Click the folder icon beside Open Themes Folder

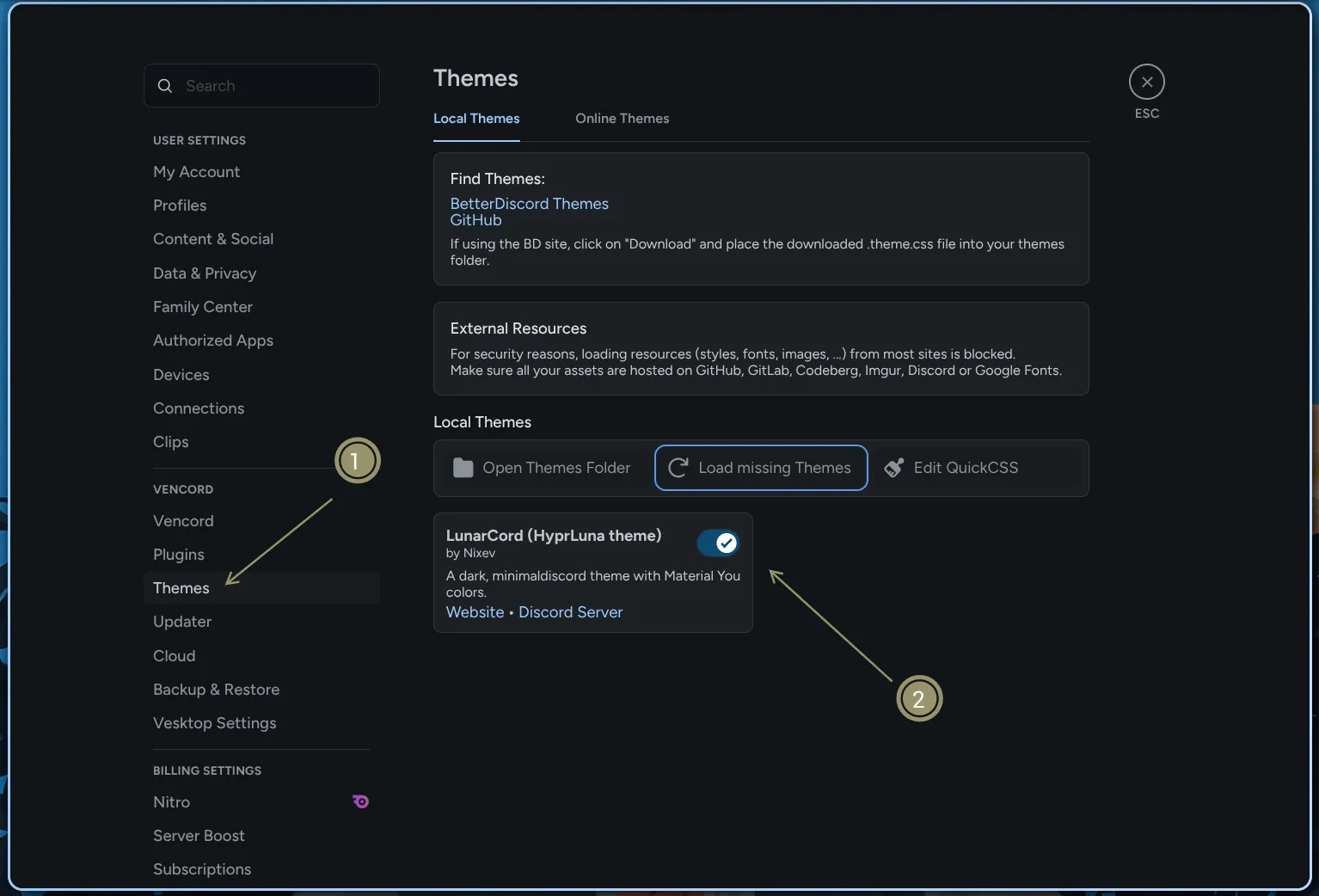463,468
